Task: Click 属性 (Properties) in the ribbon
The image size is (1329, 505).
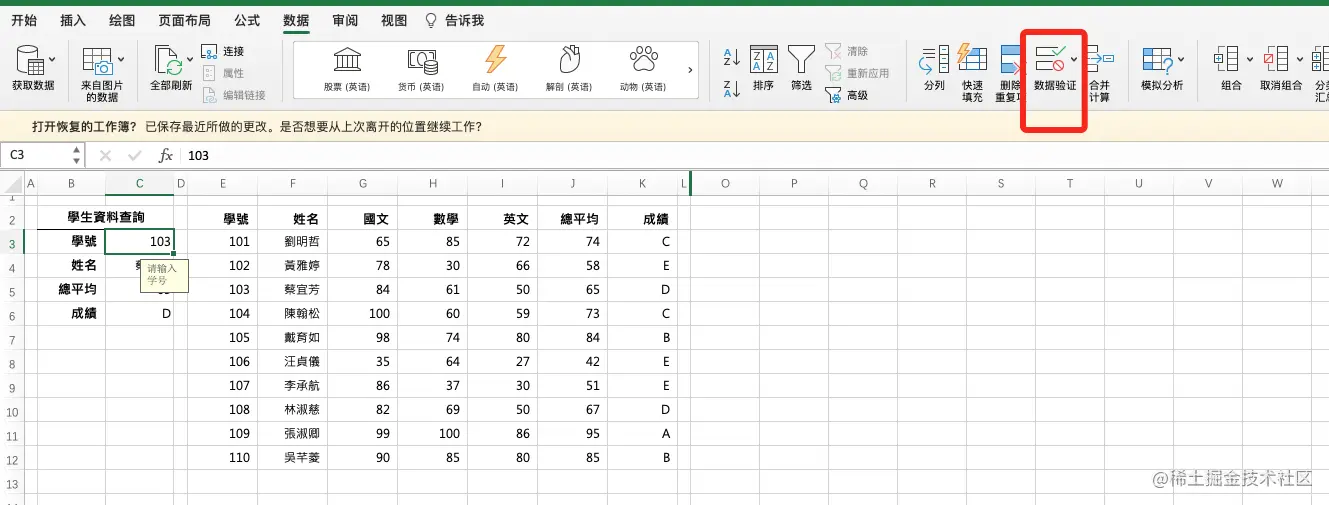Action: coord(222,73)
